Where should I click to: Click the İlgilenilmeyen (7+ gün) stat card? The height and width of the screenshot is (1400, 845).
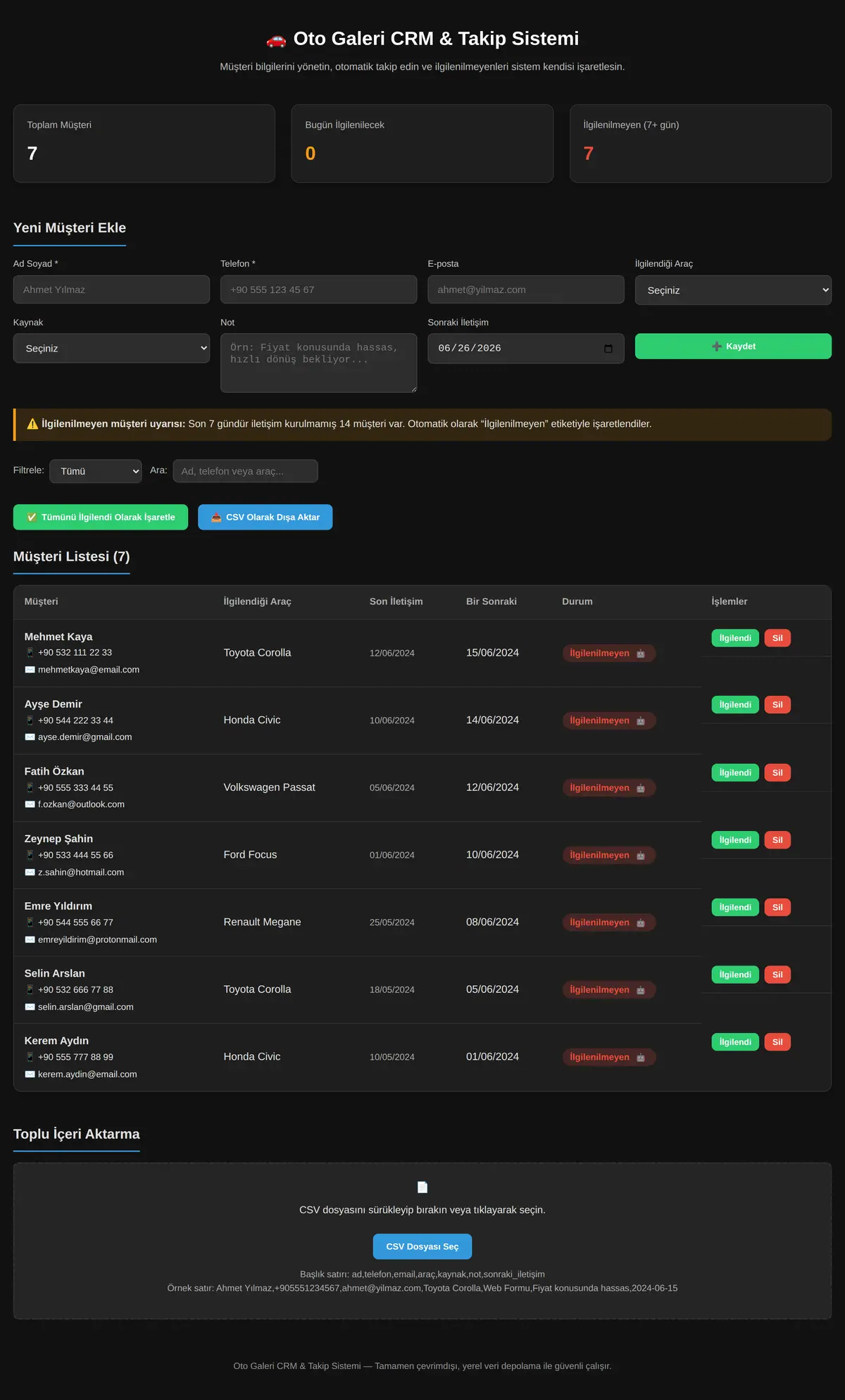[x=701, y=144]
